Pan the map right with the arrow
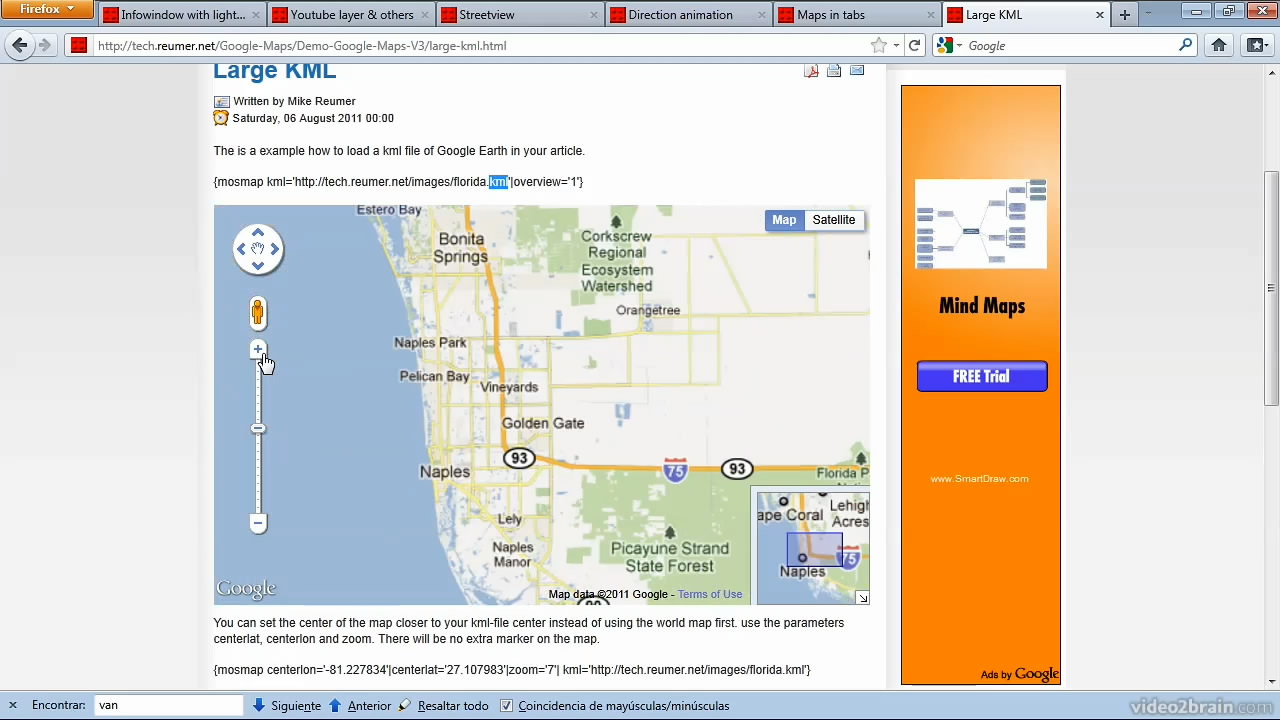This screenshot has width=1280, height=720. [275, 249]
